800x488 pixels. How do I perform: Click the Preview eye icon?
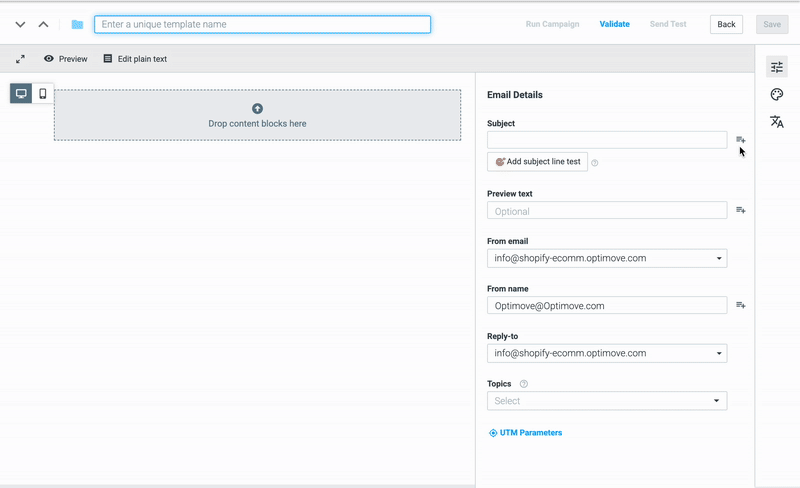tap(48, 59)
